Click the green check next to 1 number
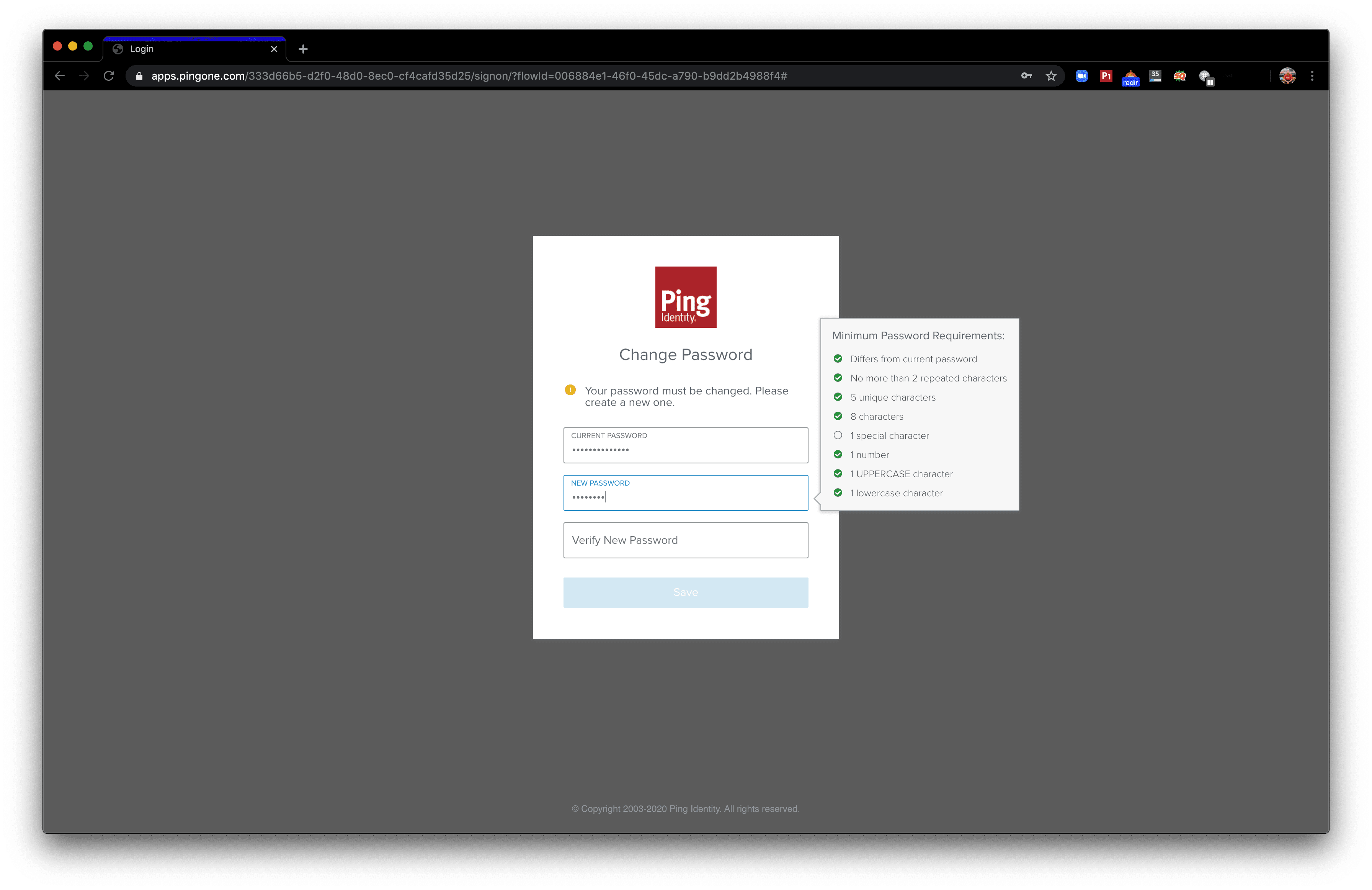The height and width of the screenshot is (890, 1372). (x=838, y=454)
